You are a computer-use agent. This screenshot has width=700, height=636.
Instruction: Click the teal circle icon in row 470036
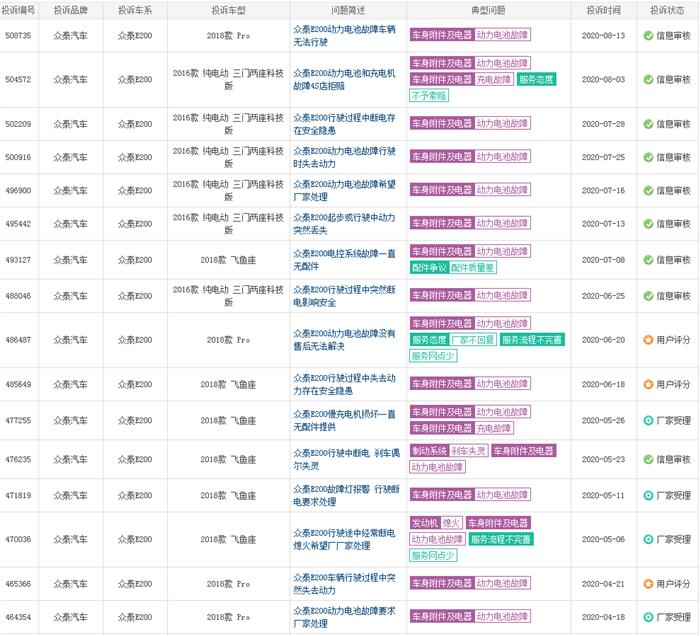tap(648, 539)
